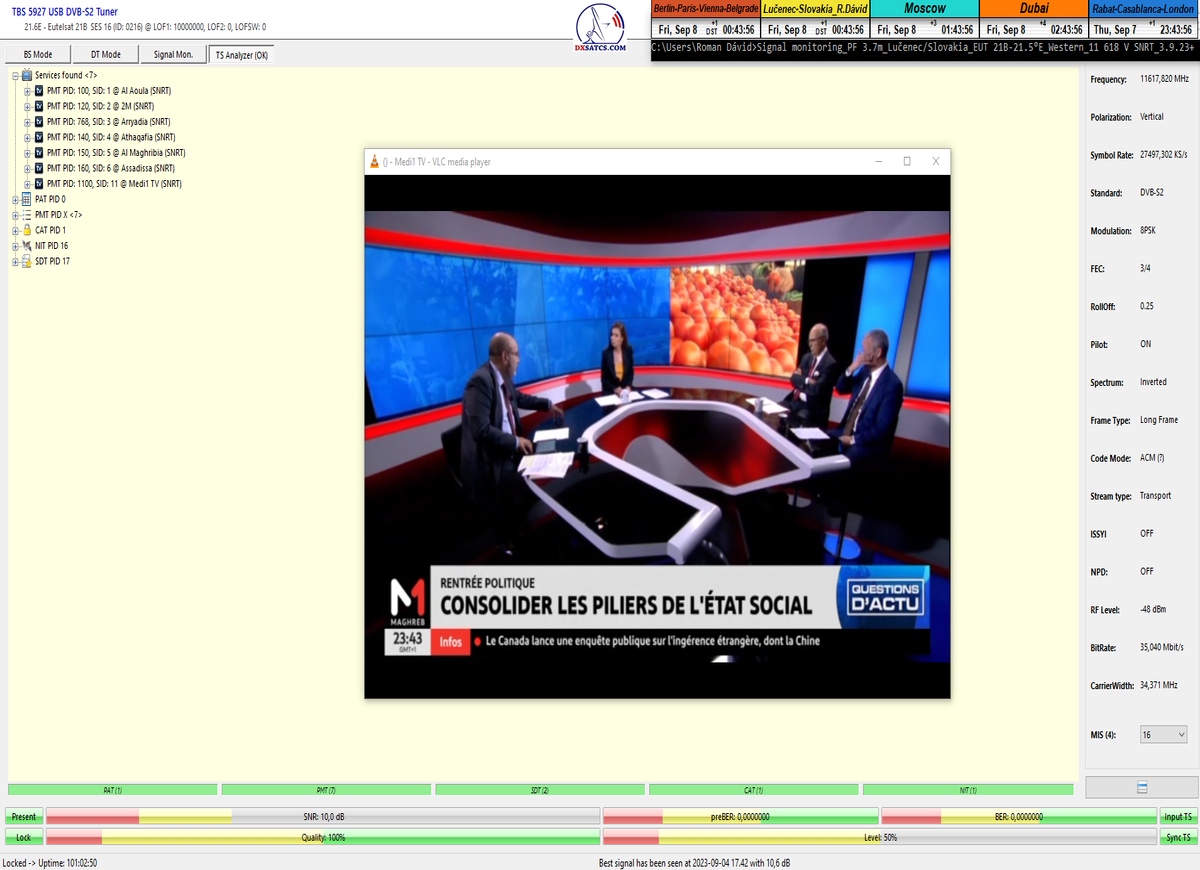Collapse the Services found tree node
Image resolution: width=1200 pixels, height=870 pixels.
[15, 75]
